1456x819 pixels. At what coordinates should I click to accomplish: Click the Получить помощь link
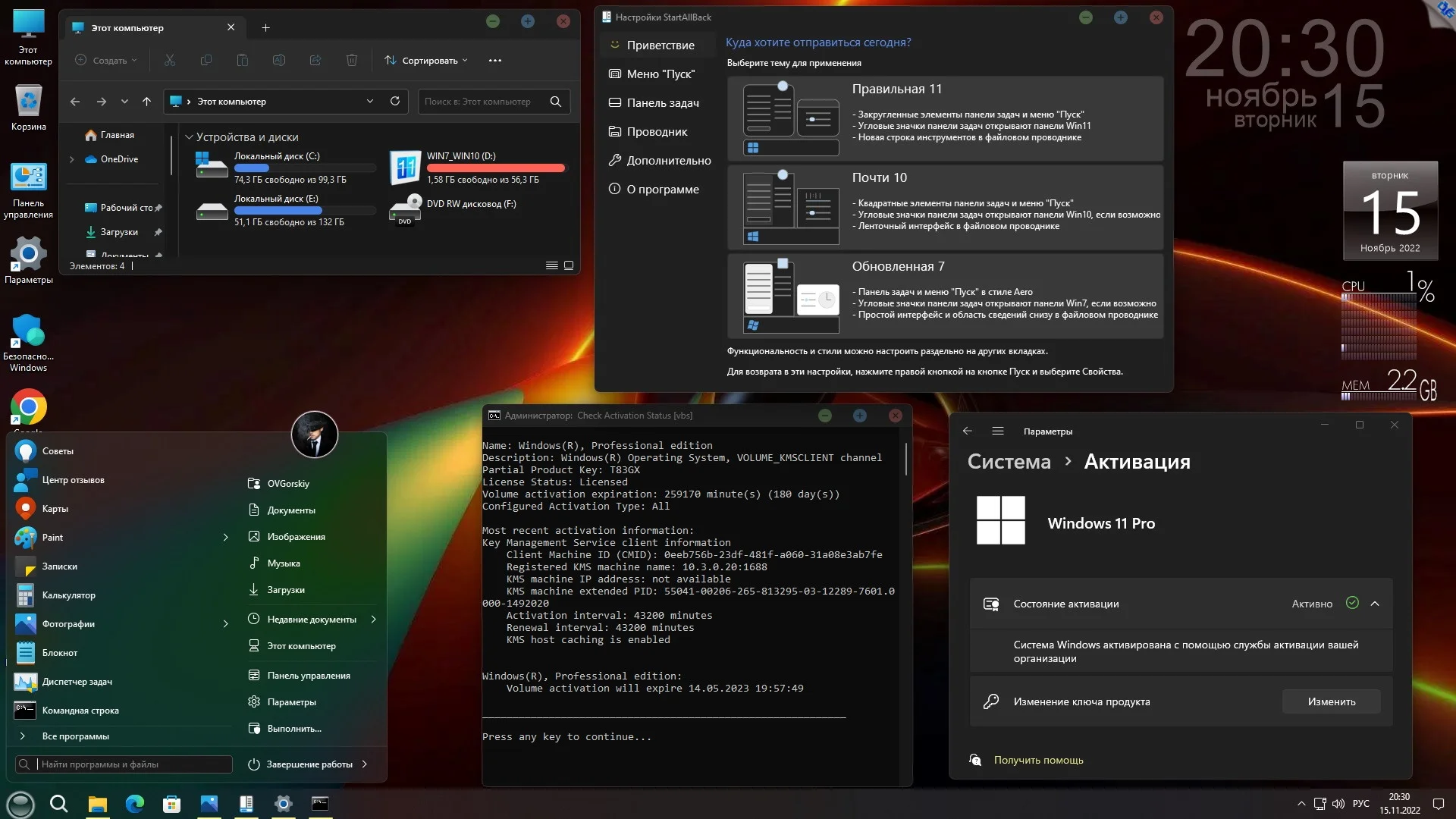tap(1038, 760)
